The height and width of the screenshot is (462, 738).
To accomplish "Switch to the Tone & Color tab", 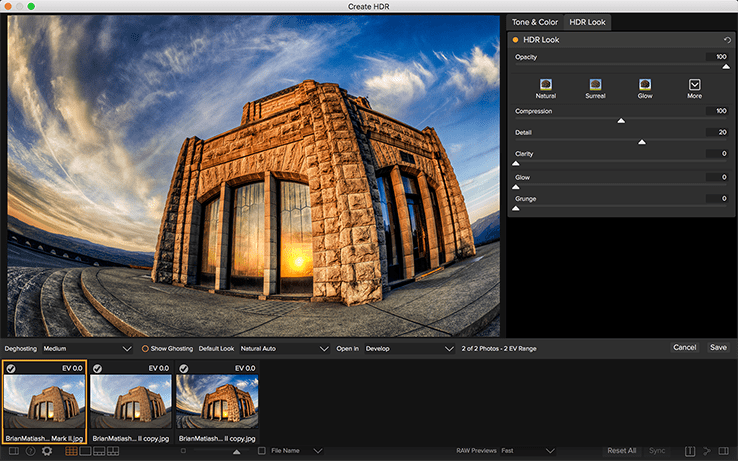I will (535, 21).
